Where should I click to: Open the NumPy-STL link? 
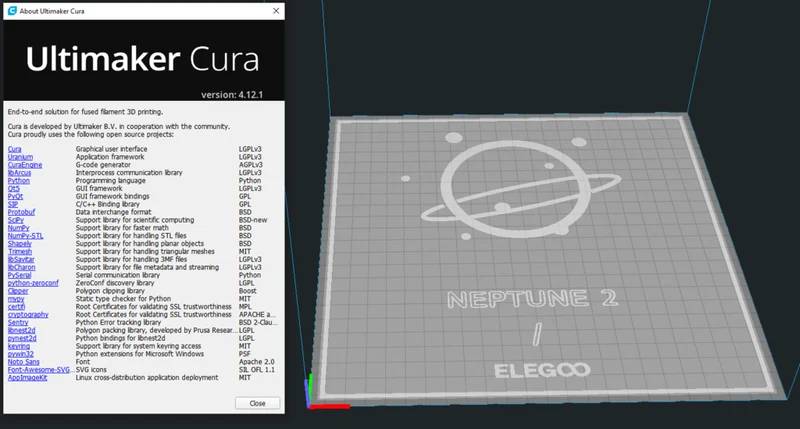pyautogui.click(x=26, y=236)
